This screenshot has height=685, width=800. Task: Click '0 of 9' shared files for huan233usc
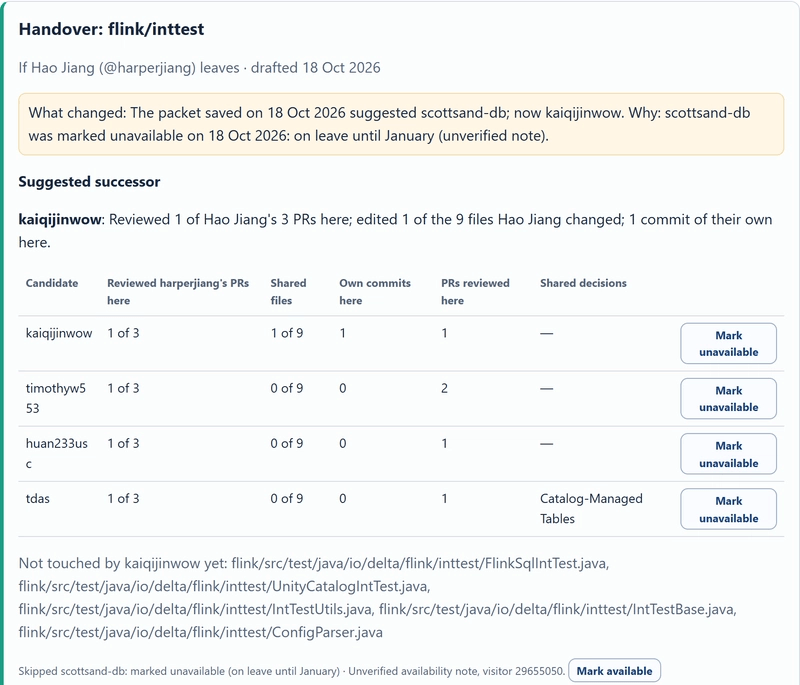point(287,443)
